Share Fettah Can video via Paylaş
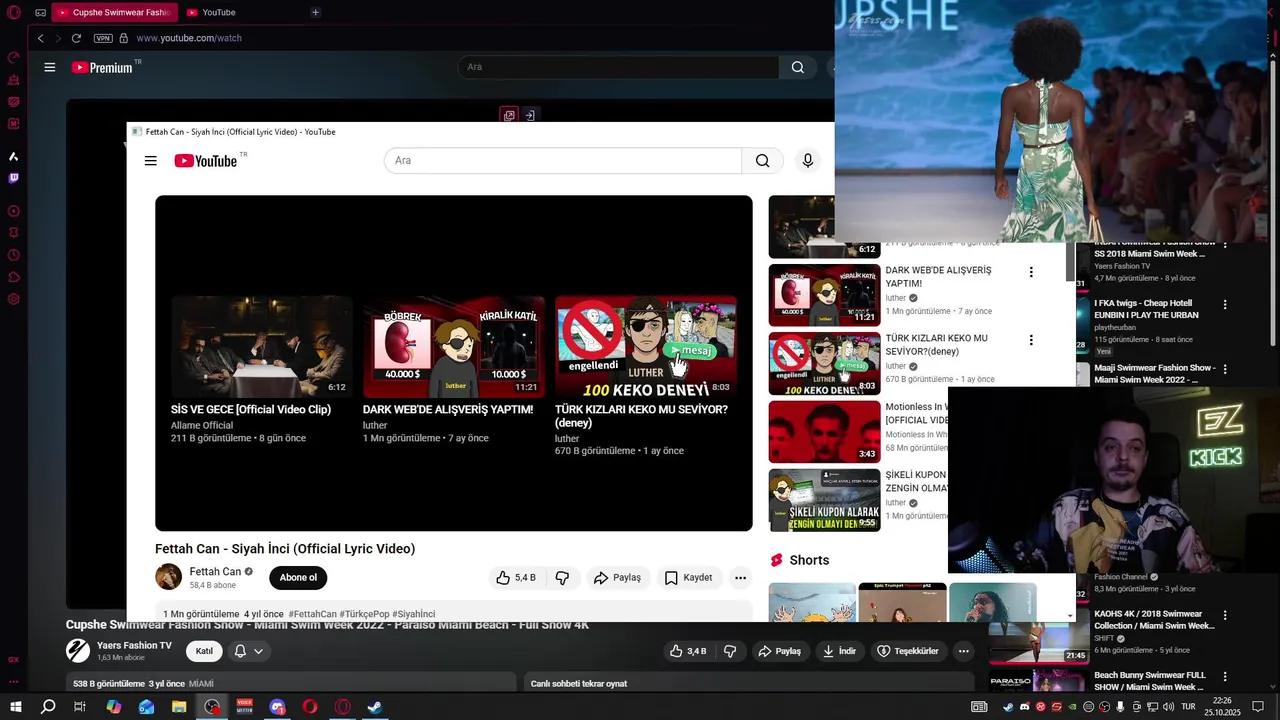 tap(617, 577)
